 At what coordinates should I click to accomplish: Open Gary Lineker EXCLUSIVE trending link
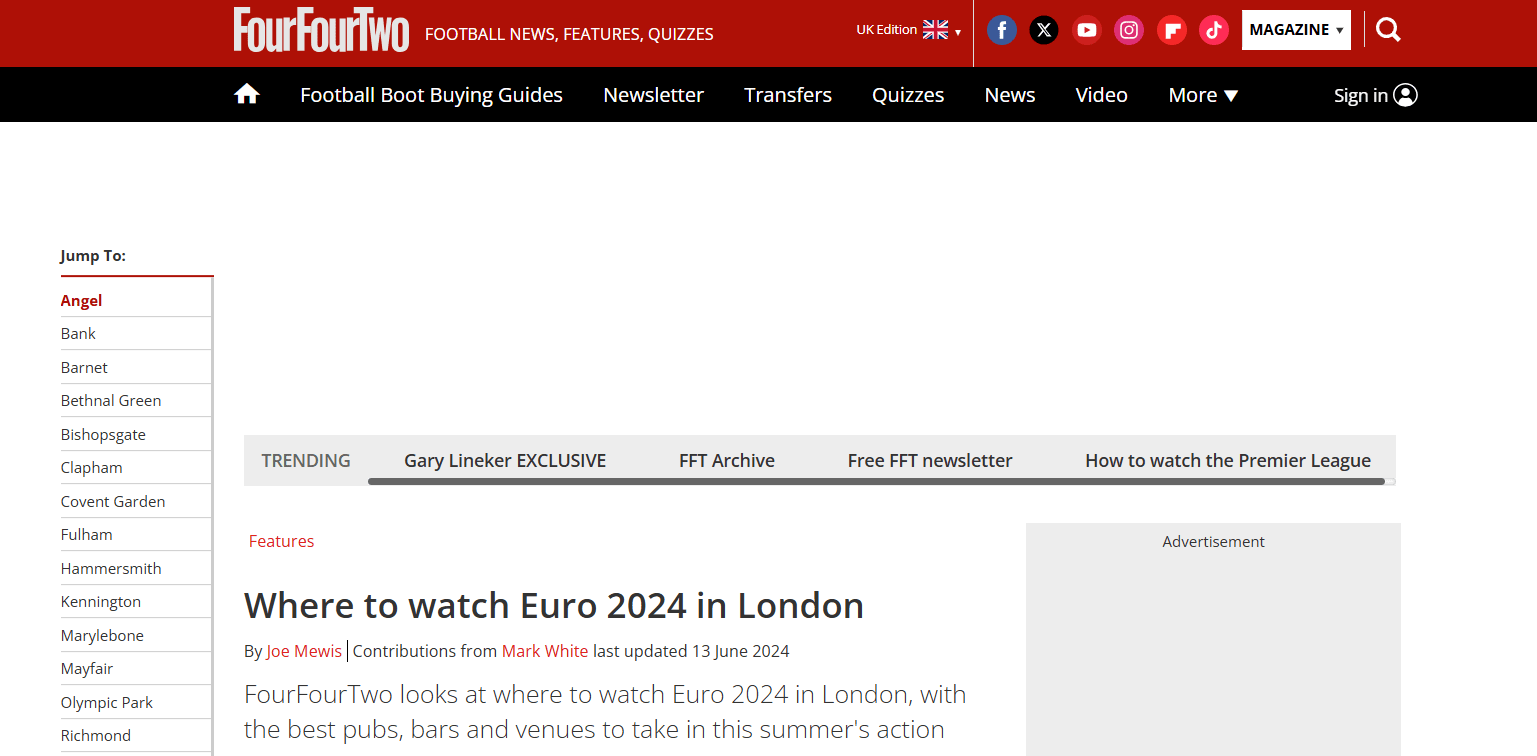[505, 460]
